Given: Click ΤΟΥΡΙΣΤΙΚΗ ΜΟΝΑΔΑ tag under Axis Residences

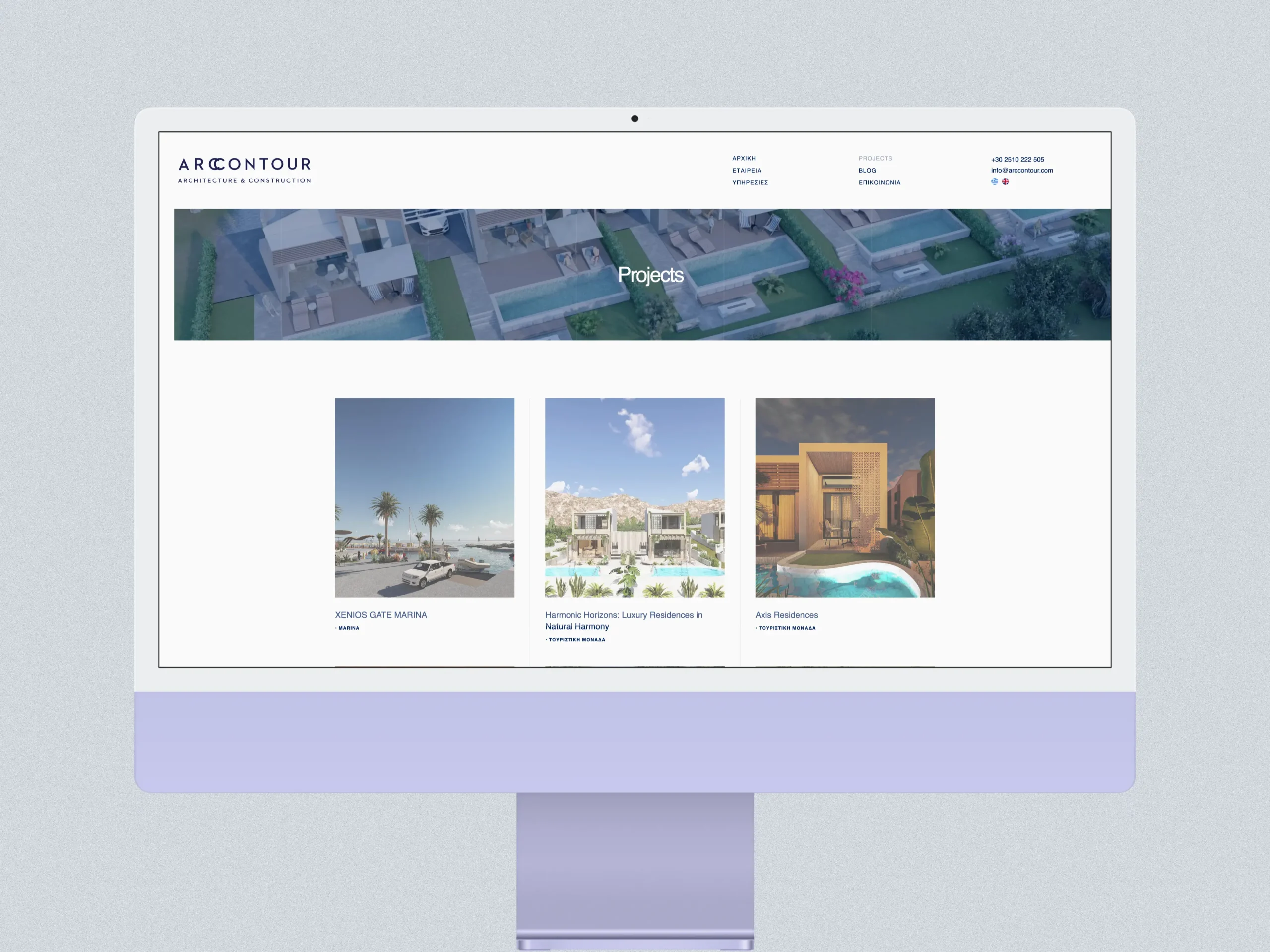Looking at the screenshot, I should [787, 628].
